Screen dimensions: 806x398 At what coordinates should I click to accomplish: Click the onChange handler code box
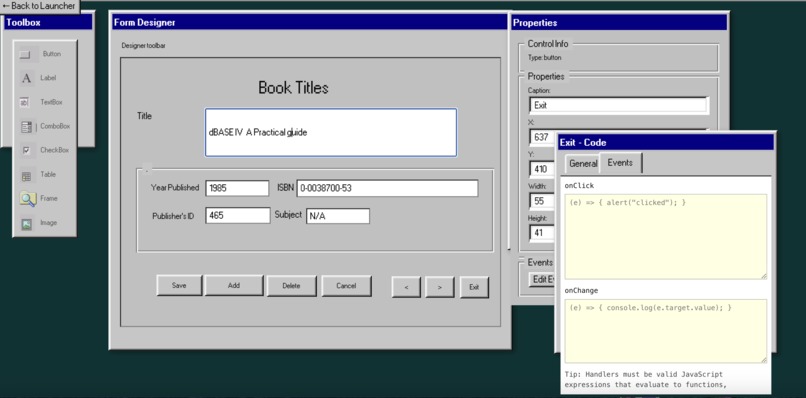[666, 331]
